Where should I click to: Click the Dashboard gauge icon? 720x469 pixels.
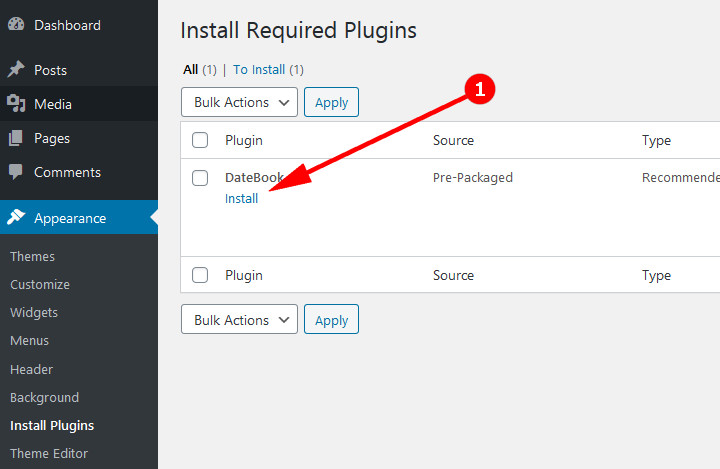(16, 24)
